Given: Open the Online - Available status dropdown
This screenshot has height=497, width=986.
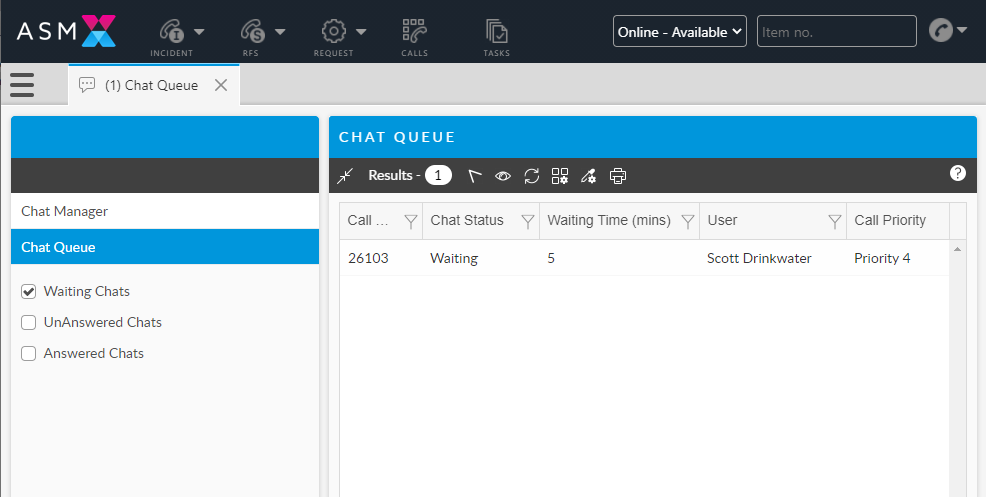Looking at the screenshot, I should (680, 32).
